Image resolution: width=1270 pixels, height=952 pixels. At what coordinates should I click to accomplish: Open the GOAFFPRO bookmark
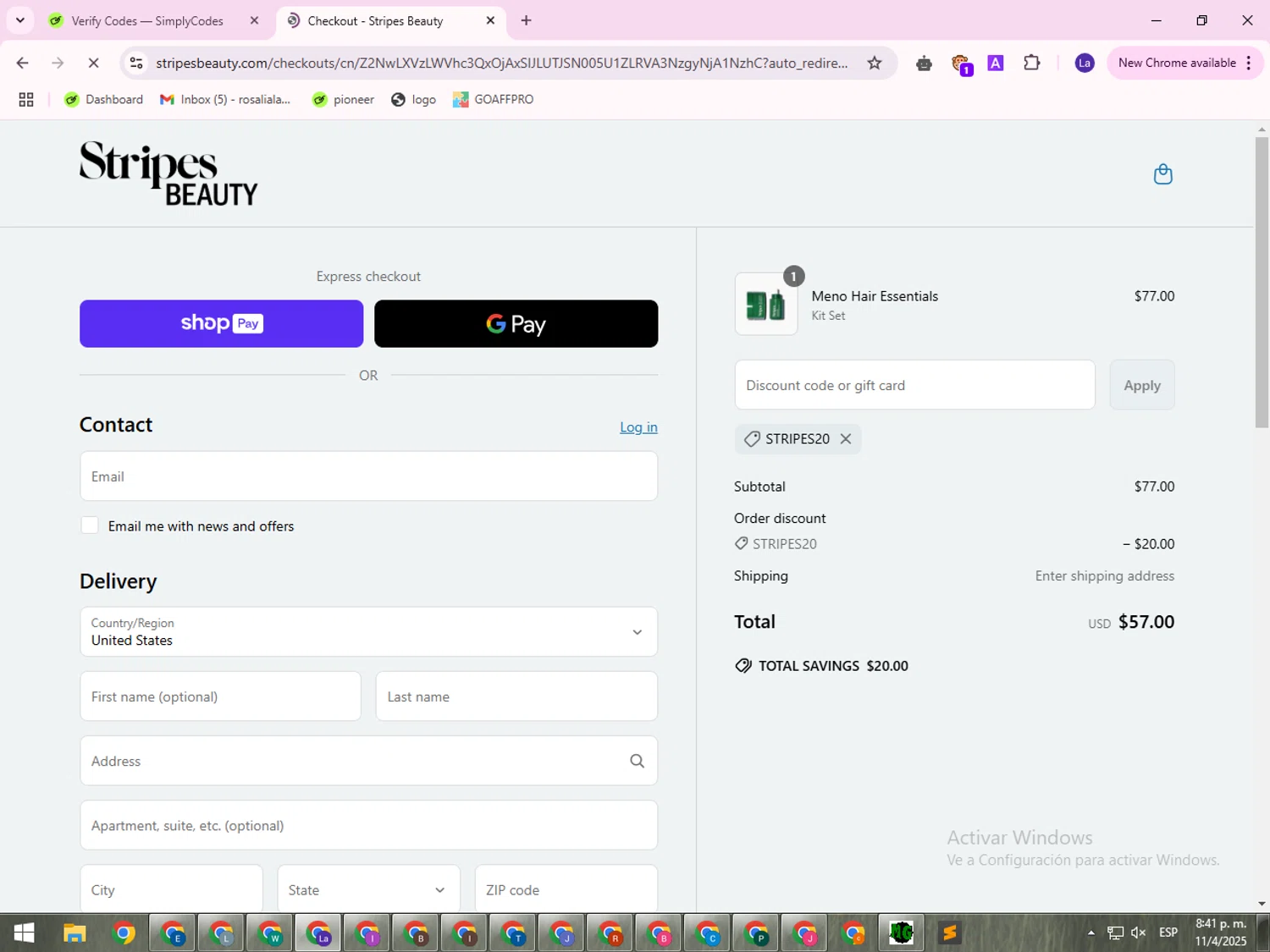pos(493,99)
